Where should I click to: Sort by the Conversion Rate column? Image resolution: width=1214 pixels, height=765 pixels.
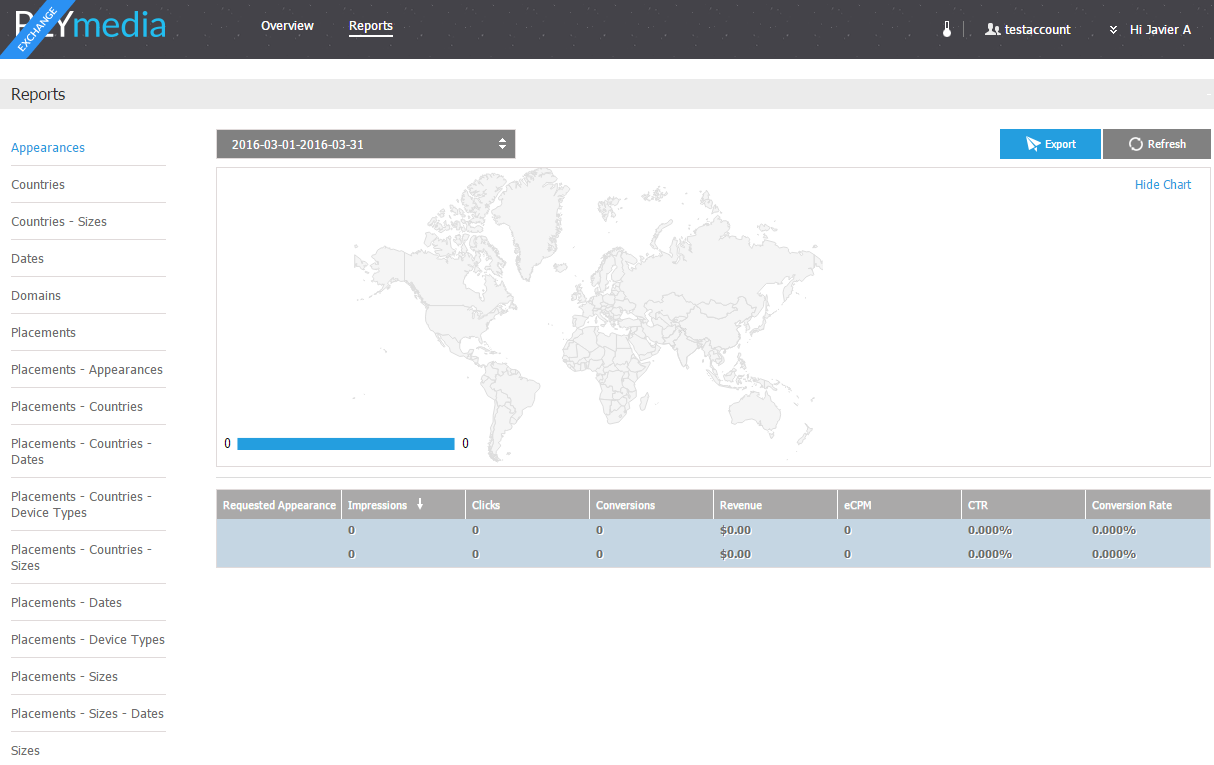[x=1131, y=505]
